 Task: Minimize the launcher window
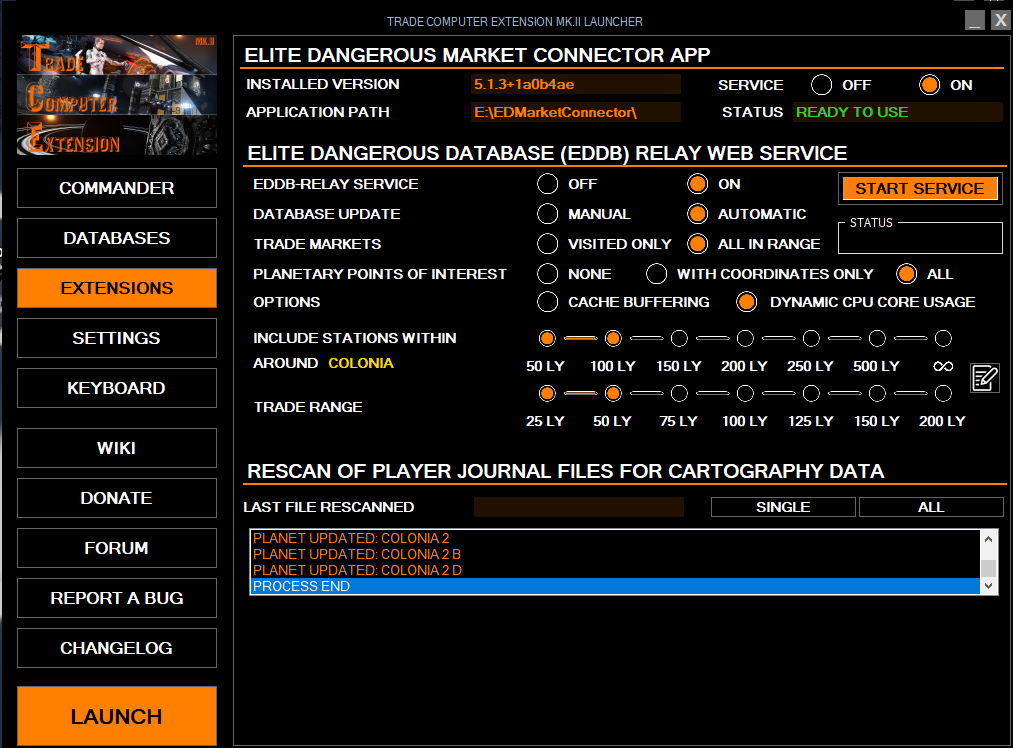pos(975,20)
